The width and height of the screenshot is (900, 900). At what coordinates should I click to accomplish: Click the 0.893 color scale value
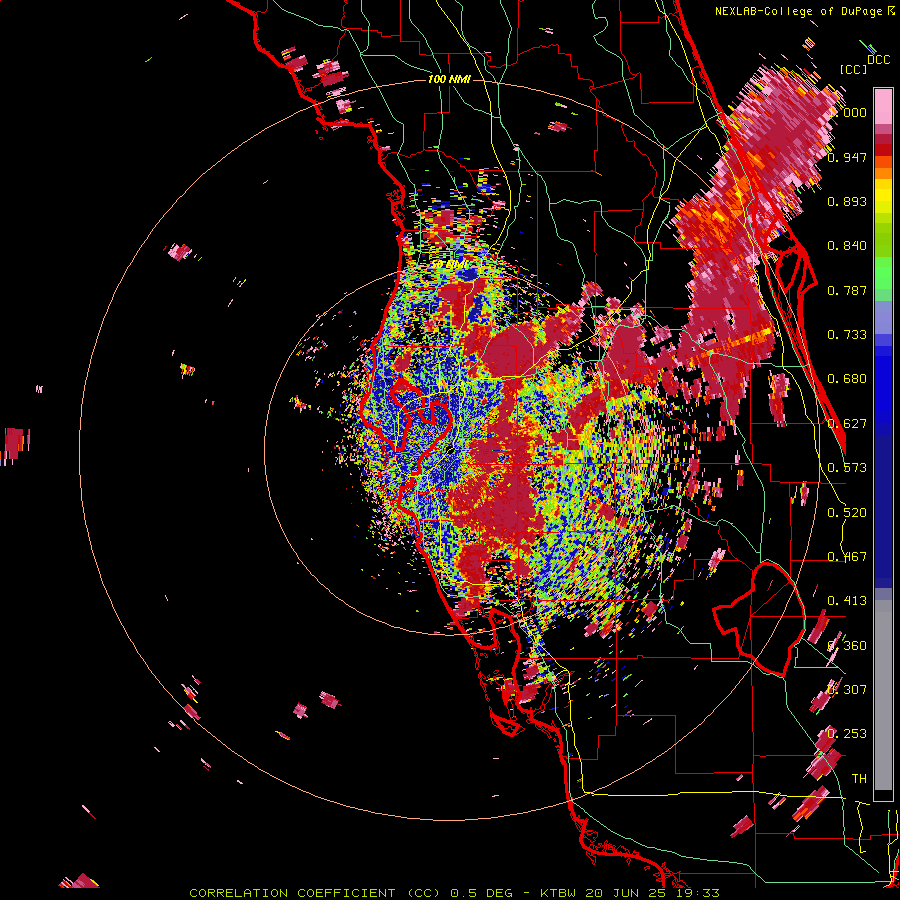click(847, 201)
